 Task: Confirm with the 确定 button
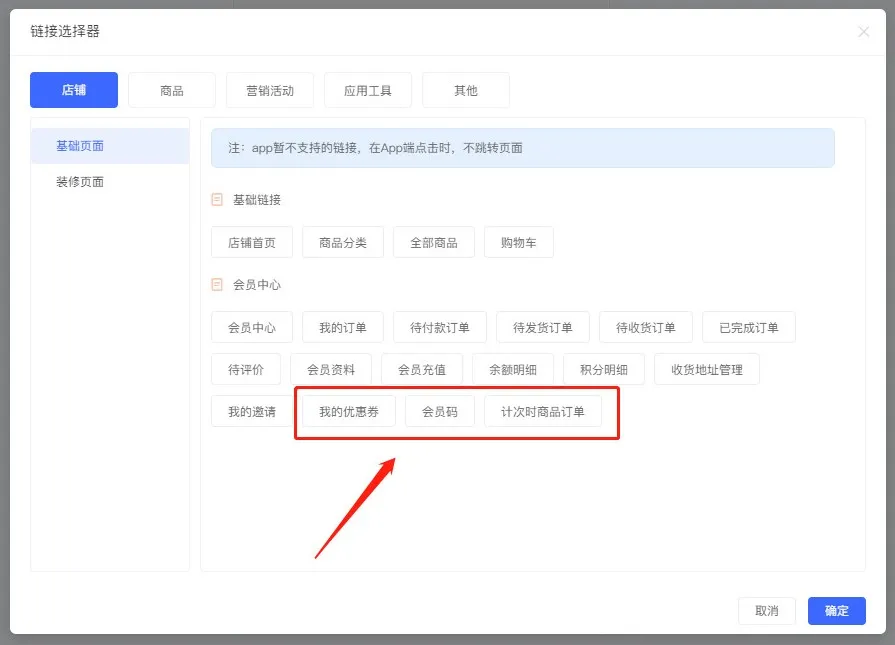837,611
